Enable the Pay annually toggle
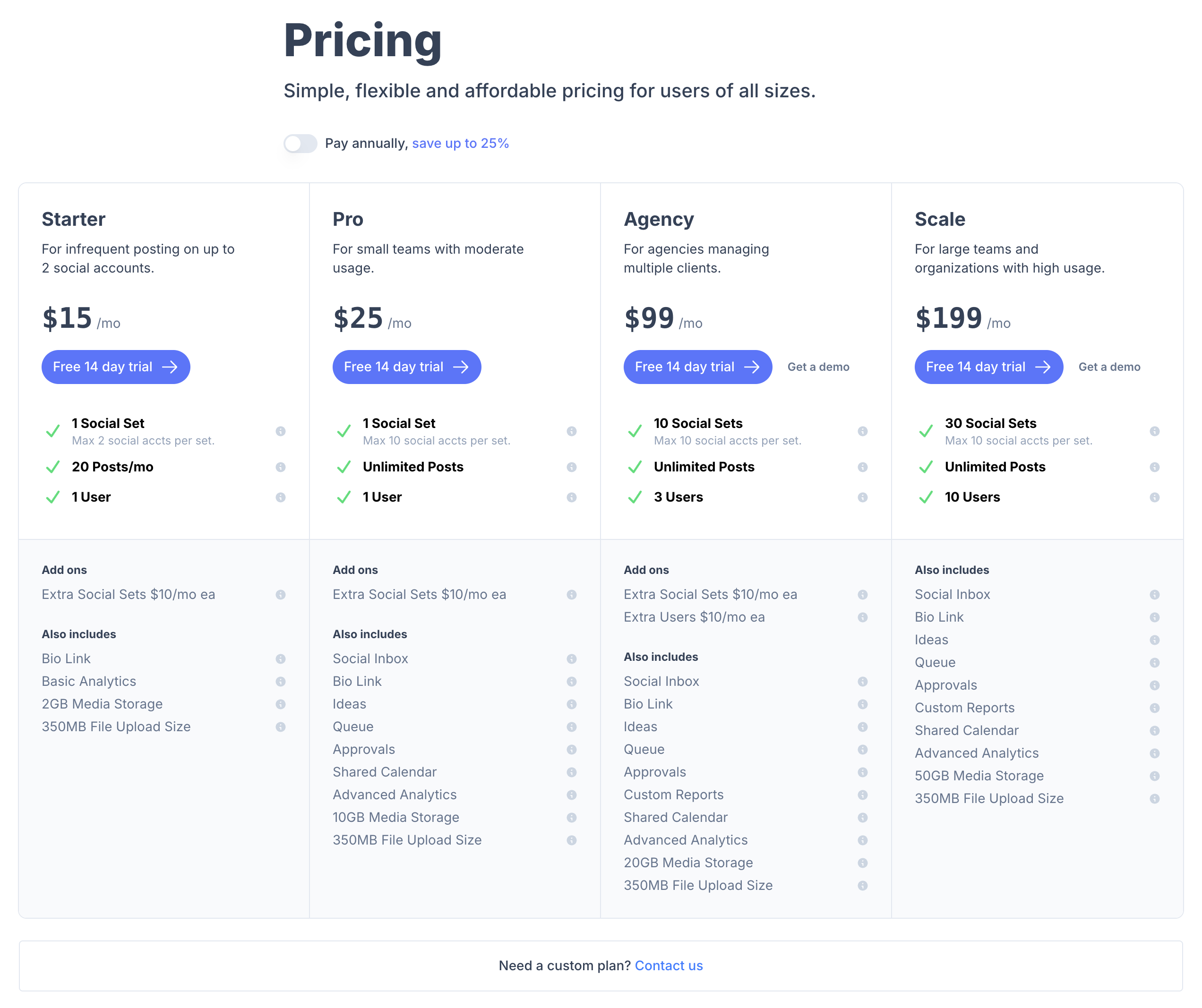The height and width of the screenshot is (1008, 1202). point(300,143)
